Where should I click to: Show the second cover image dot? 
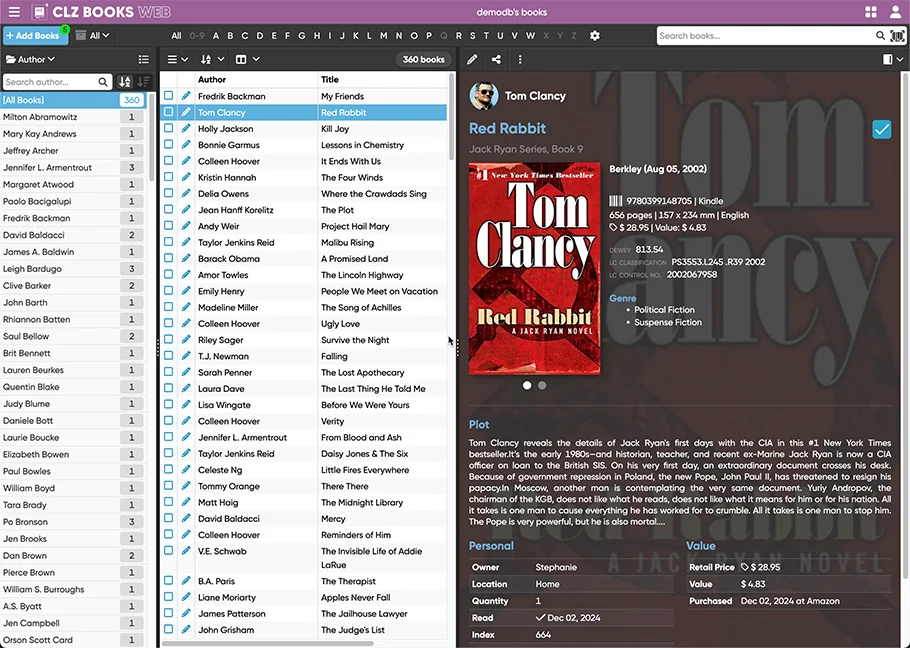point(542,385)
